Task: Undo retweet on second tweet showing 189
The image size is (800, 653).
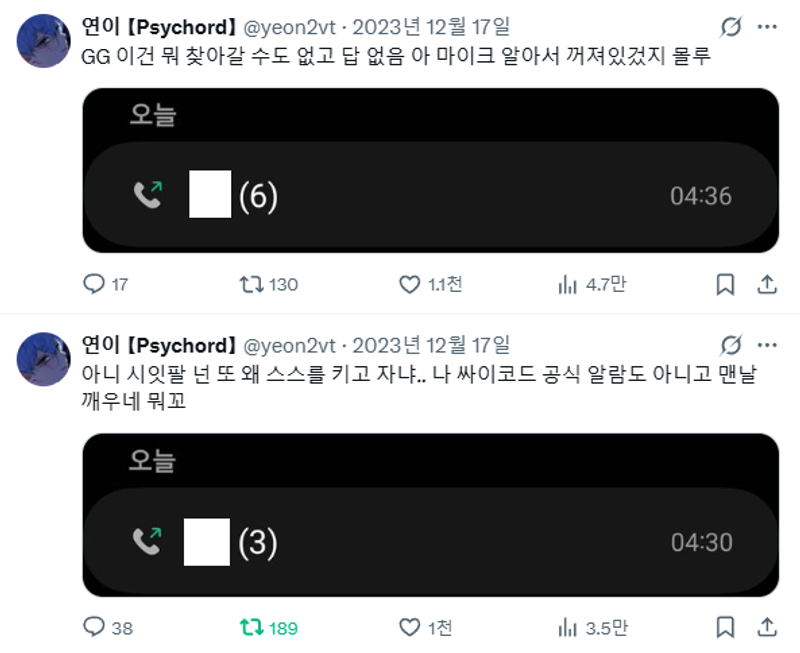Action: click(x=269, y=627)
